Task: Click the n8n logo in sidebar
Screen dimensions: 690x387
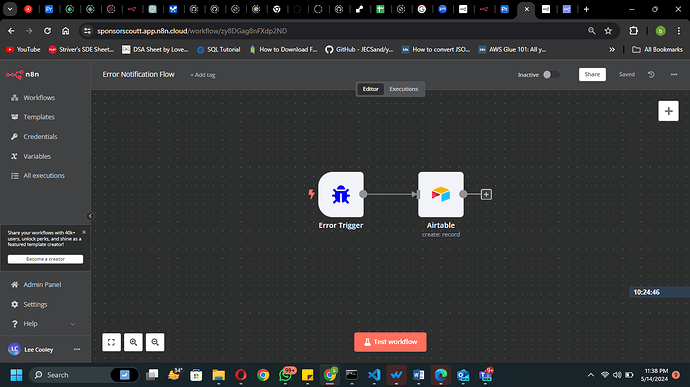Action: pos(22,74)
